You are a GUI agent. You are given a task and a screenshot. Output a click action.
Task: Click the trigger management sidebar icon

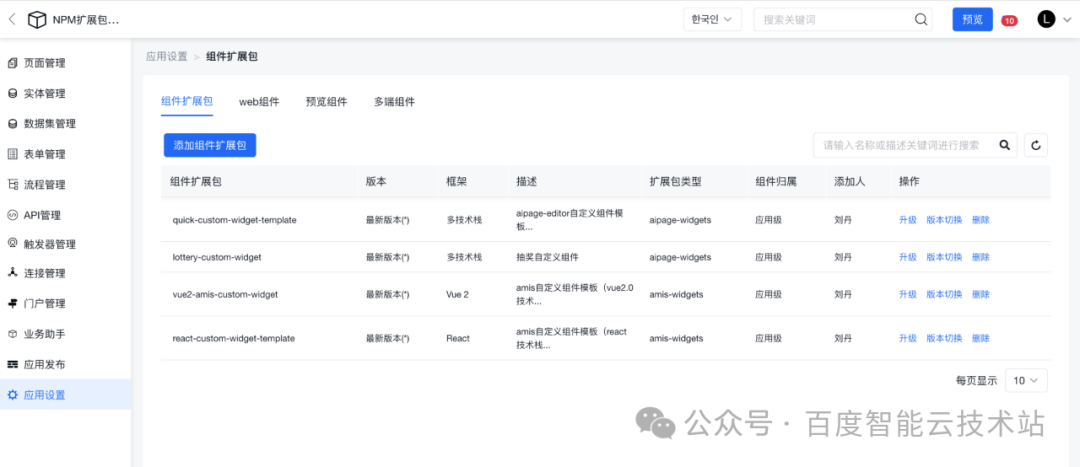pos(12,243)
